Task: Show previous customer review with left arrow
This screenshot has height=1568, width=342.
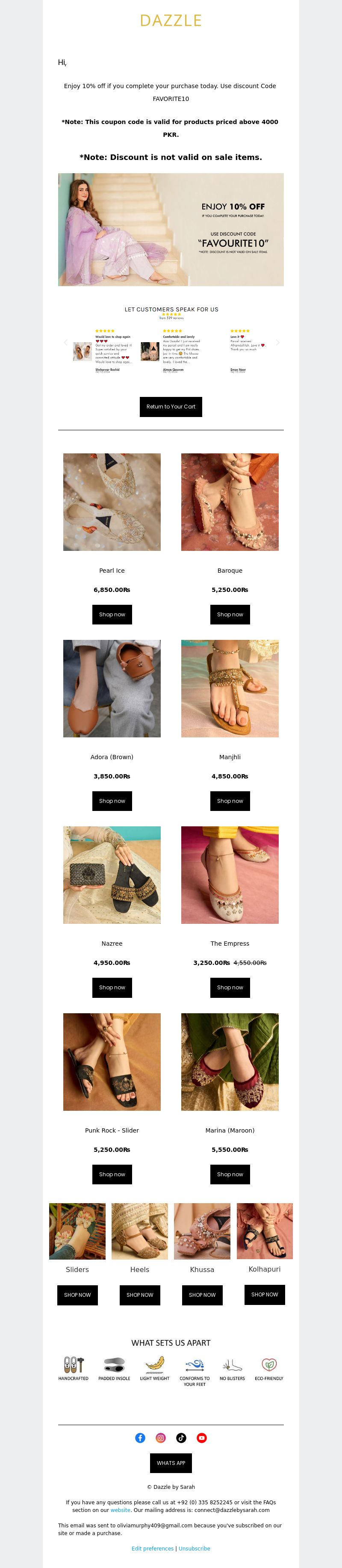Action: pyautogui.click(x=65, y=342)
